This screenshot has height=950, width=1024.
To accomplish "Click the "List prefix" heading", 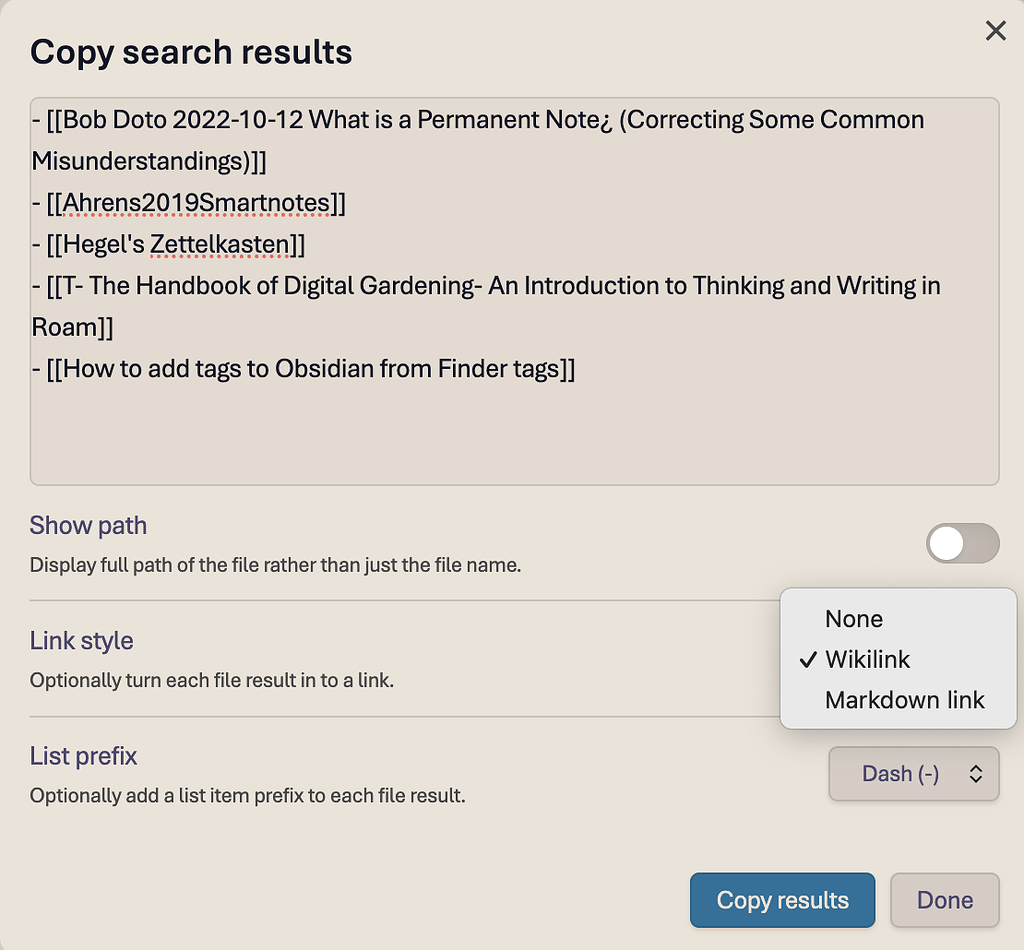I will coord(83,756).
